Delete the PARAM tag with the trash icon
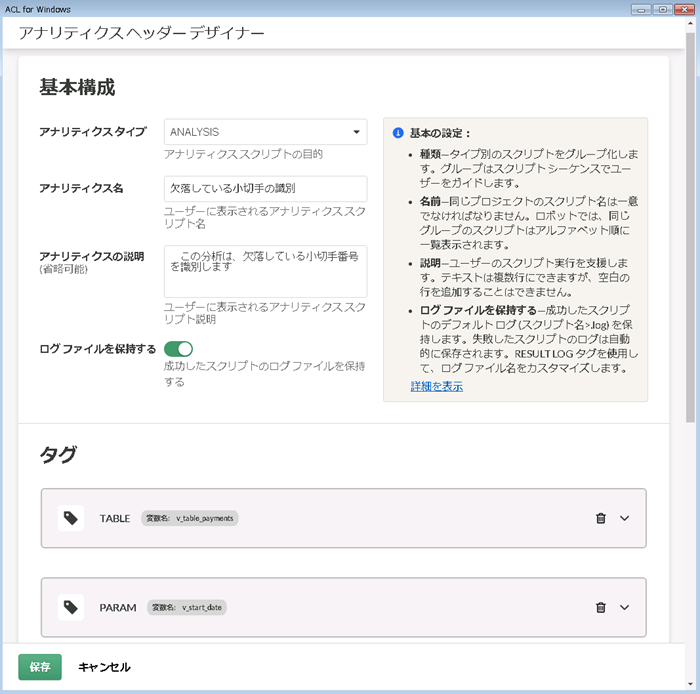 [x=600, y=607]
